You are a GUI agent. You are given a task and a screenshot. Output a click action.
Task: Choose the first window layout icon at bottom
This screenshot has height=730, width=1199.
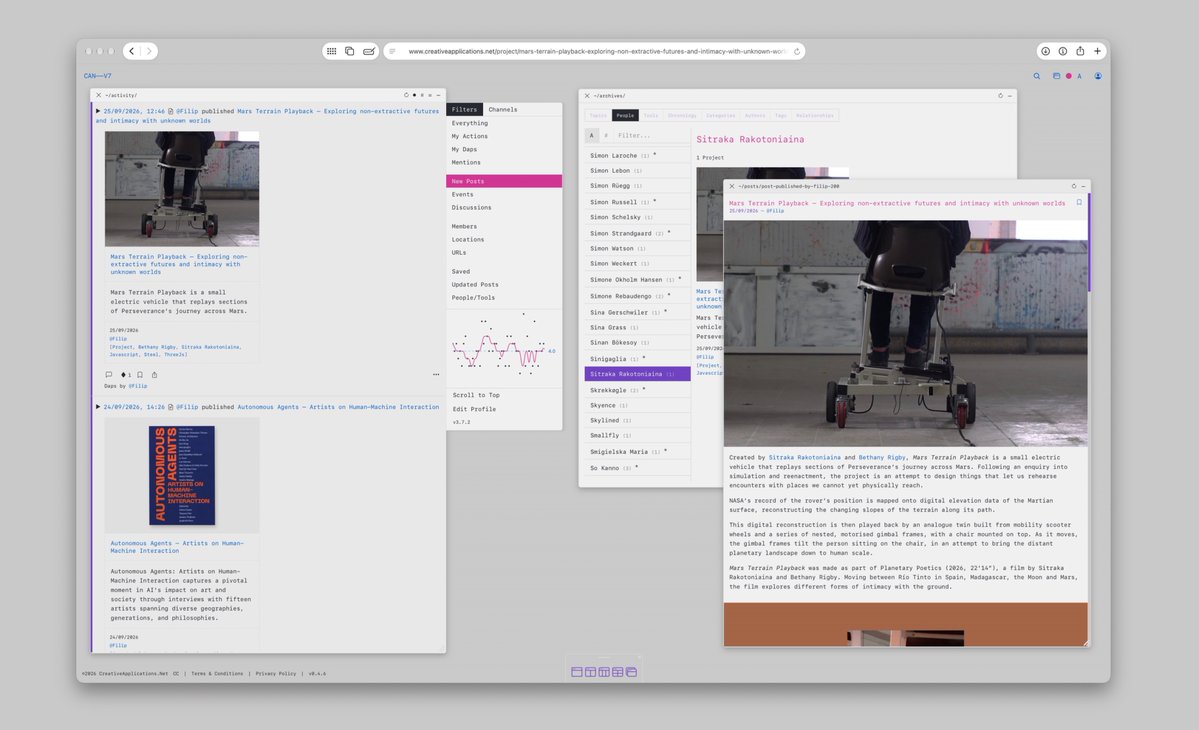click(x=577, y=672)
